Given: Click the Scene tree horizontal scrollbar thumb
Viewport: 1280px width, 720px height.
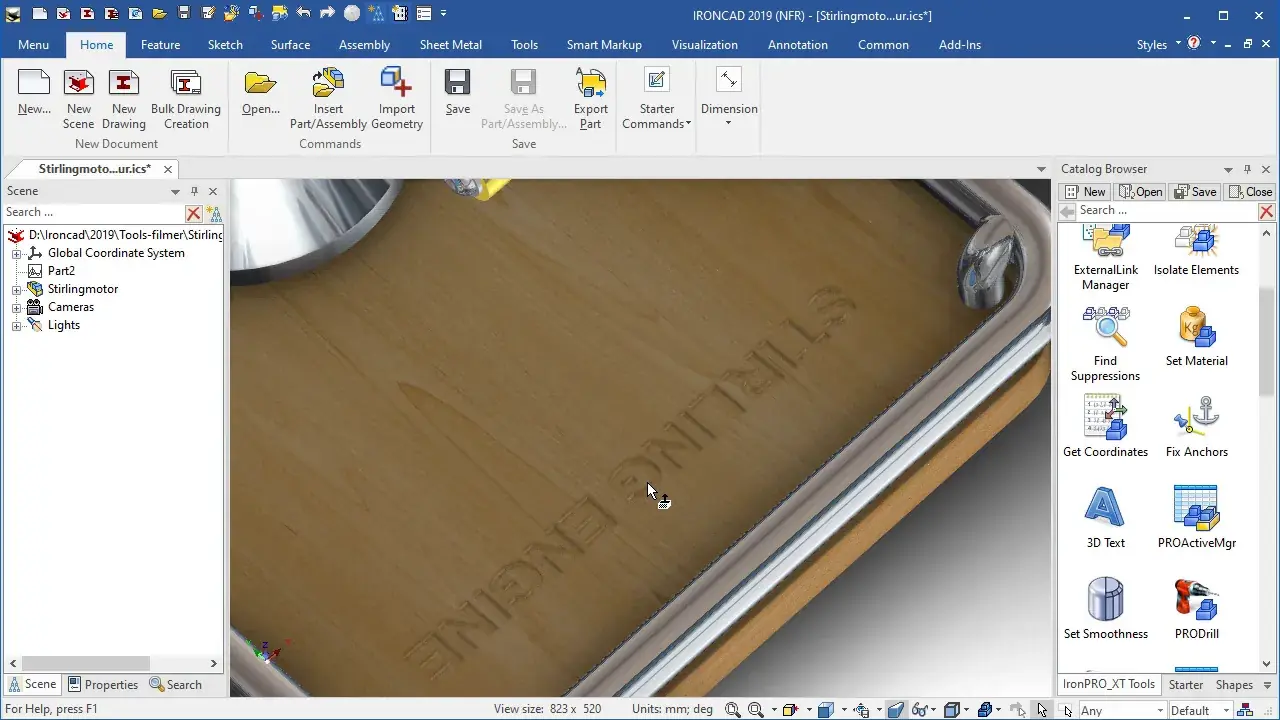Looking at the screenshot, I should tap(86, 663).
